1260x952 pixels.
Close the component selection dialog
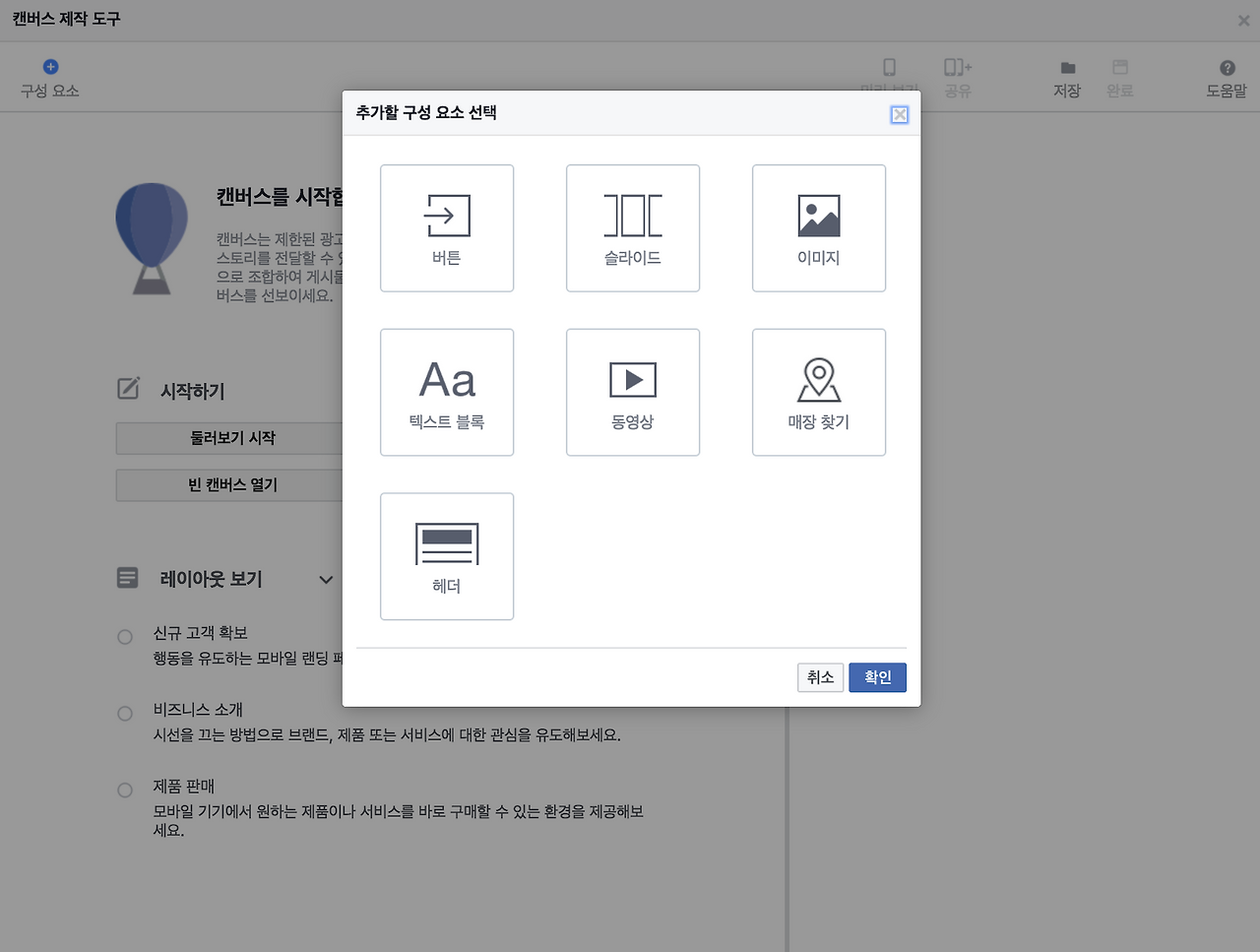click(x=899, y=114)
